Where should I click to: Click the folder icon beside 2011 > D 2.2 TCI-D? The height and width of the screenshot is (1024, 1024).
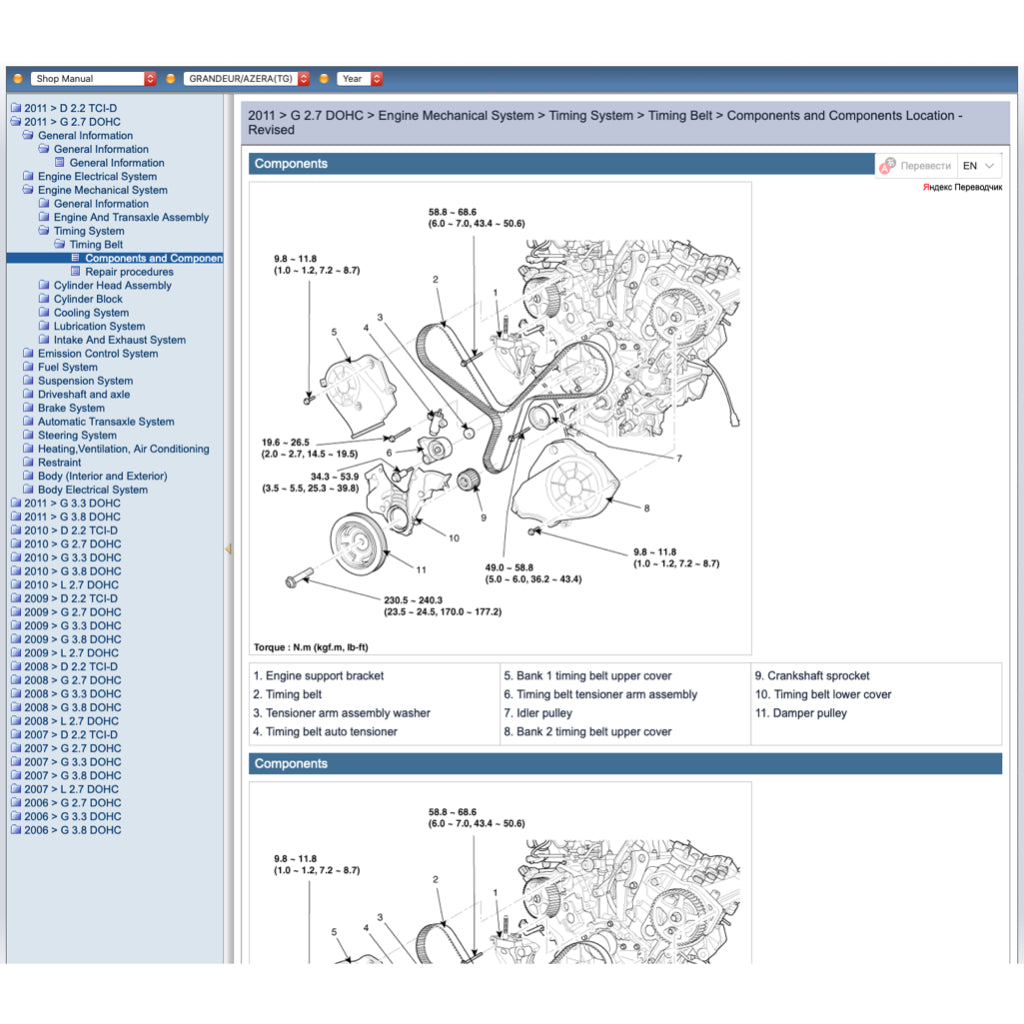click(x=15, y=108)
